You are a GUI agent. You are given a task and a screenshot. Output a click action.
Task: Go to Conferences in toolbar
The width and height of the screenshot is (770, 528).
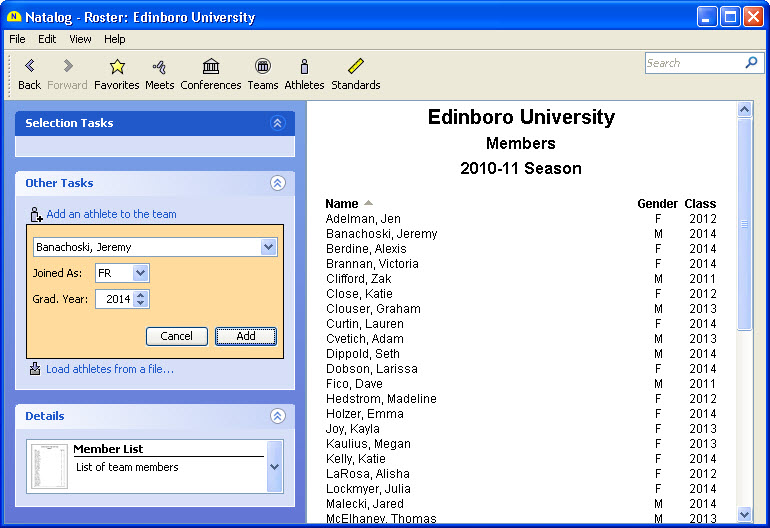(210, 67)
